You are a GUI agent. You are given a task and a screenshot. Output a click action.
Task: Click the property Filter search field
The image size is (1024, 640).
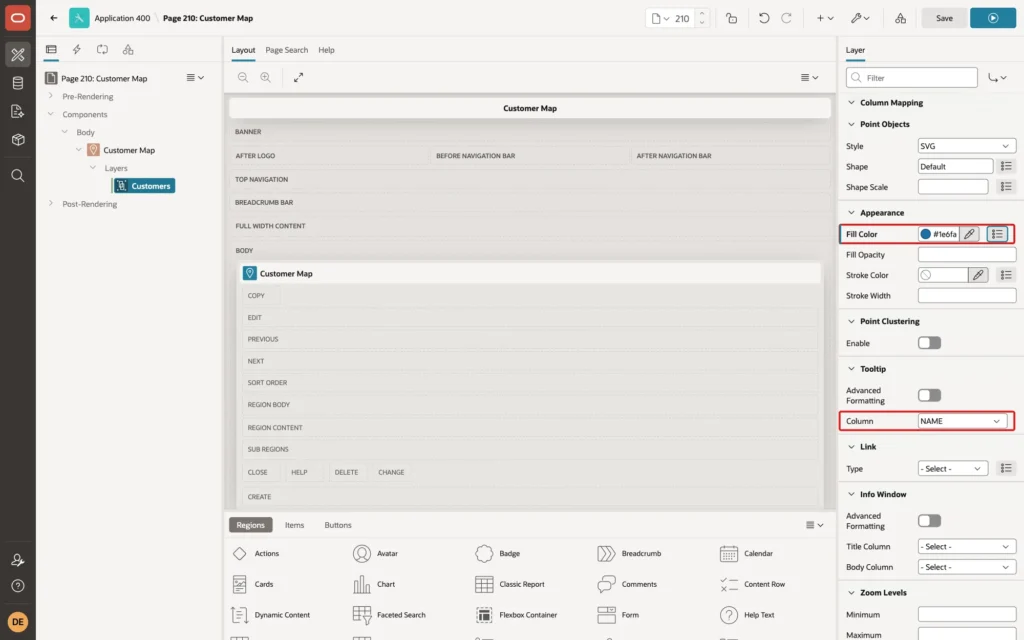912,78
